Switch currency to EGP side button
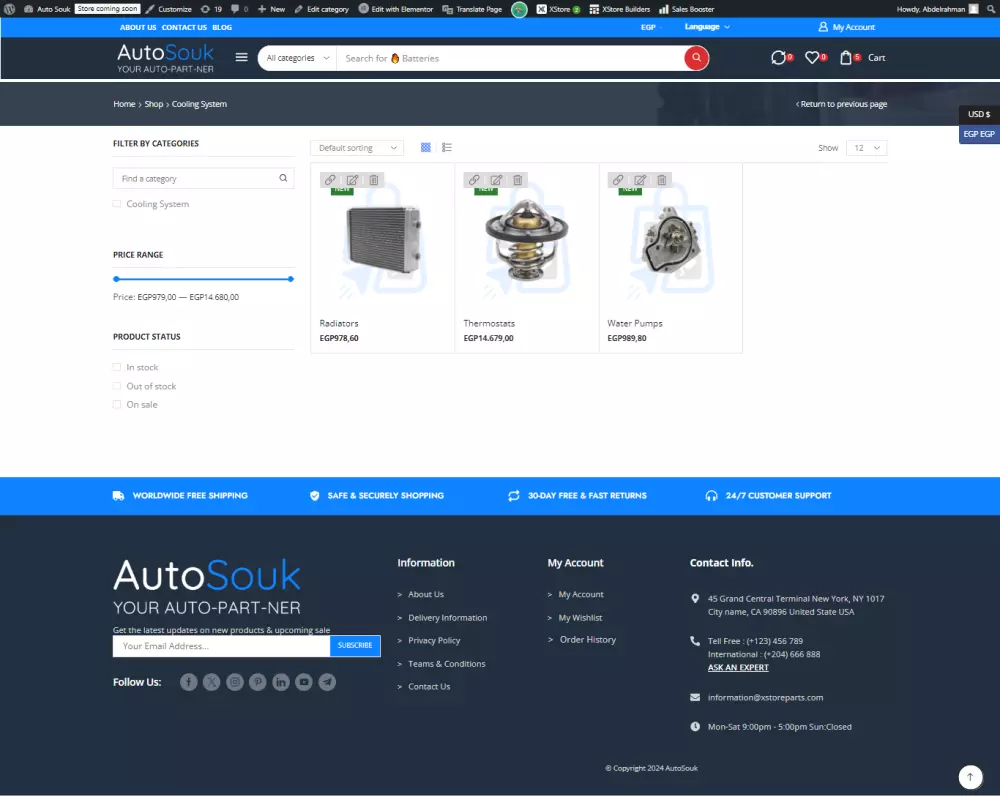This screenshot has height=797, width=1000. click(979, 134)
